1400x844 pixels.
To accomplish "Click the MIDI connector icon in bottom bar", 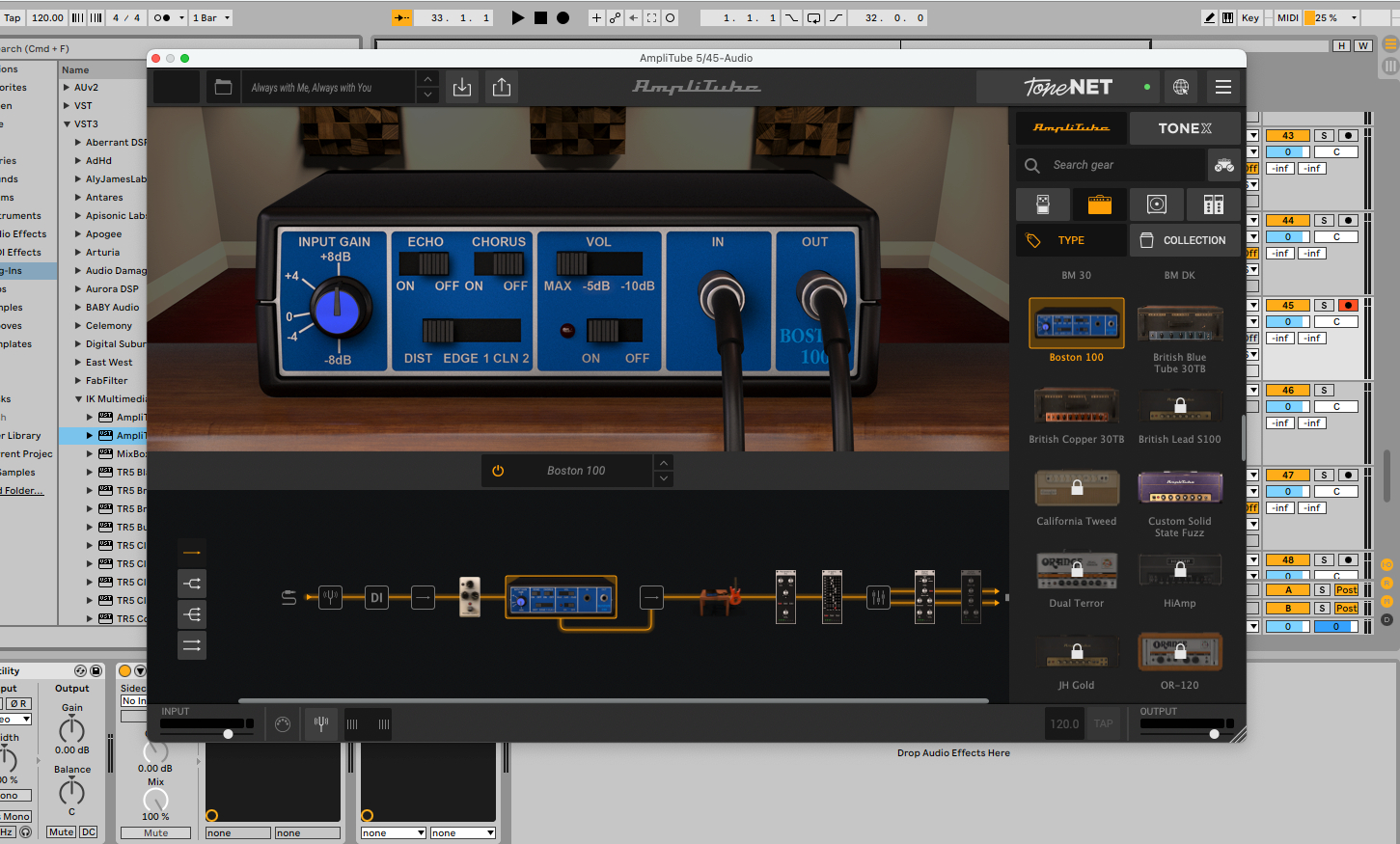I will (x=283, y=723).
